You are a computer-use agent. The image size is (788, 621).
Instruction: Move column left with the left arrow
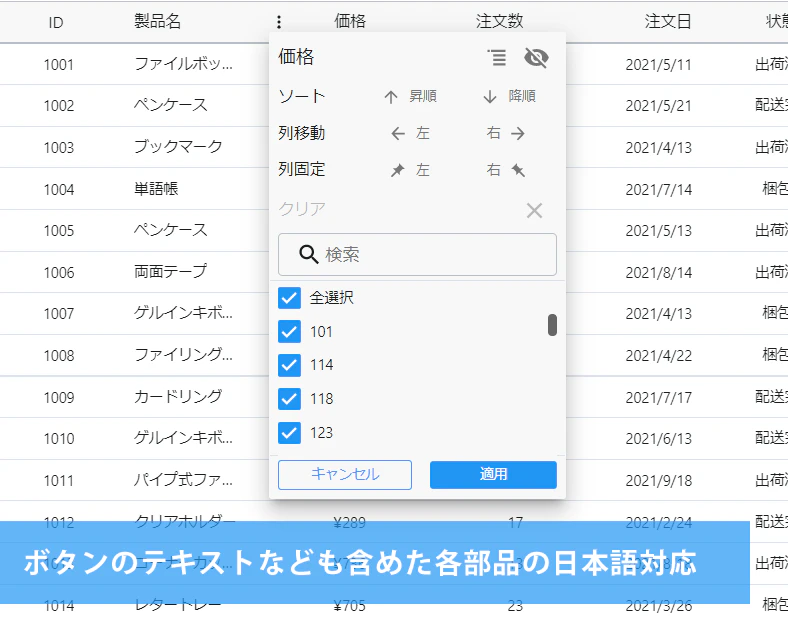[x=398, y=134]
